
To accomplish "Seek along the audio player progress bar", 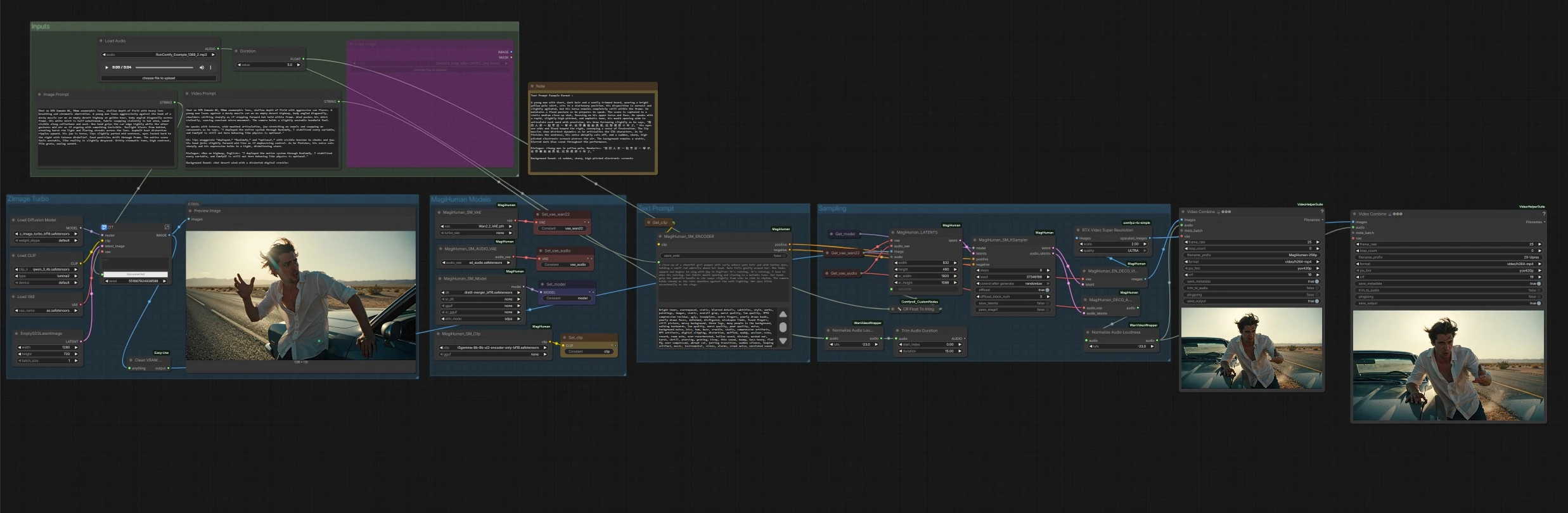I will (164, 67).
